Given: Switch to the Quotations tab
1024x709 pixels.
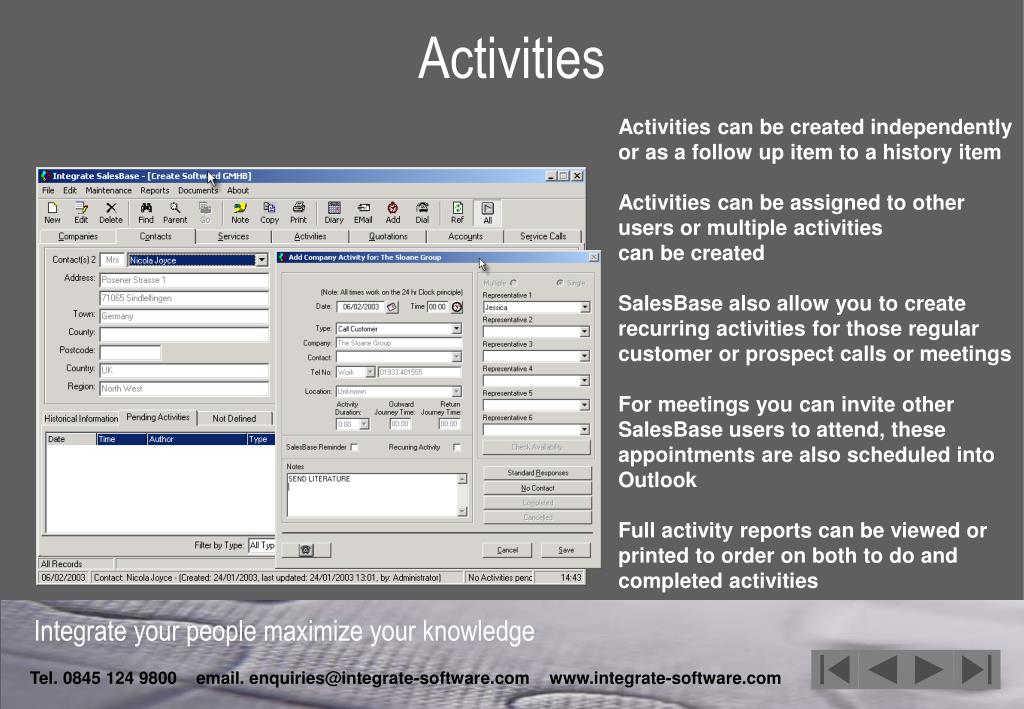Looking at the screenshot, I should click(388, 236).
